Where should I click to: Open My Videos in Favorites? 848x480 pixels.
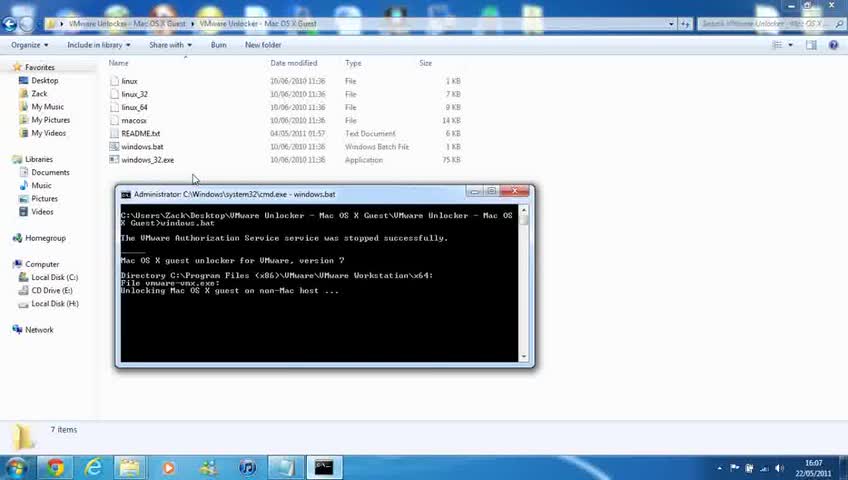coord(48,133)
